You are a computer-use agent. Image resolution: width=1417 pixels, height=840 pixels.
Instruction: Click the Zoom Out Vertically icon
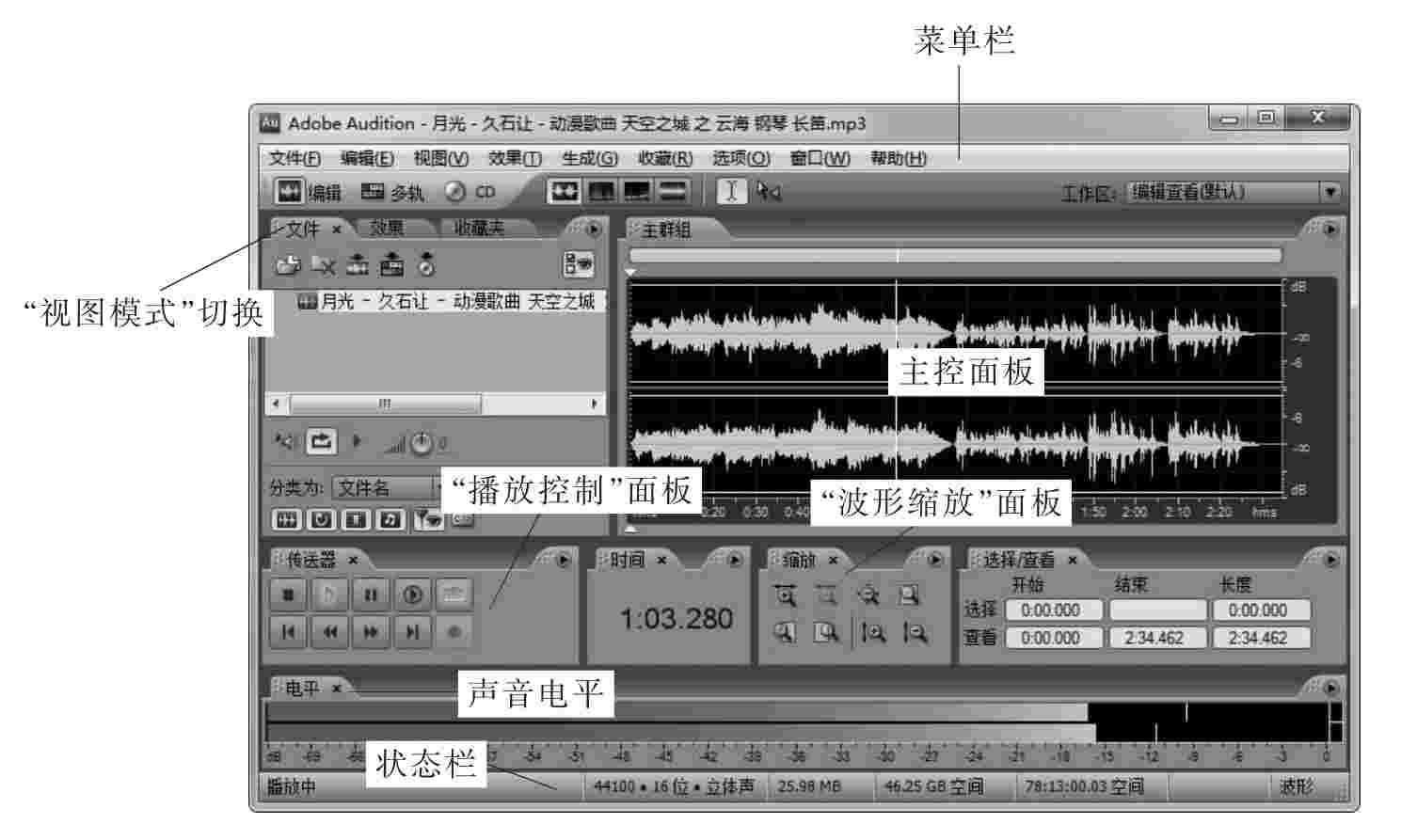coord(915,633)
